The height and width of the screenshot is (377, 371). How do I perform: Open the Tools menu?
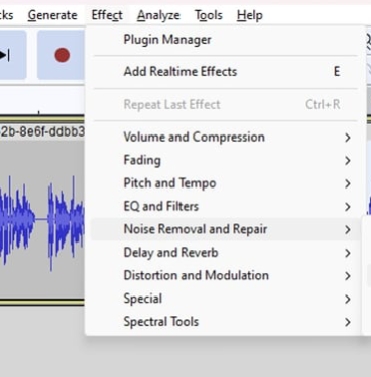[x=209, y=15]
